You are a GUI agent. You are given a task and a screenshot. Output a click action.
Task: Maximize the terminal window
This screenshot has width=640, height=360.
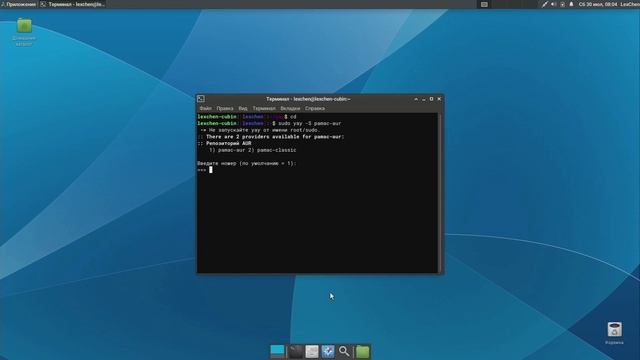click(x=431, y=99)
